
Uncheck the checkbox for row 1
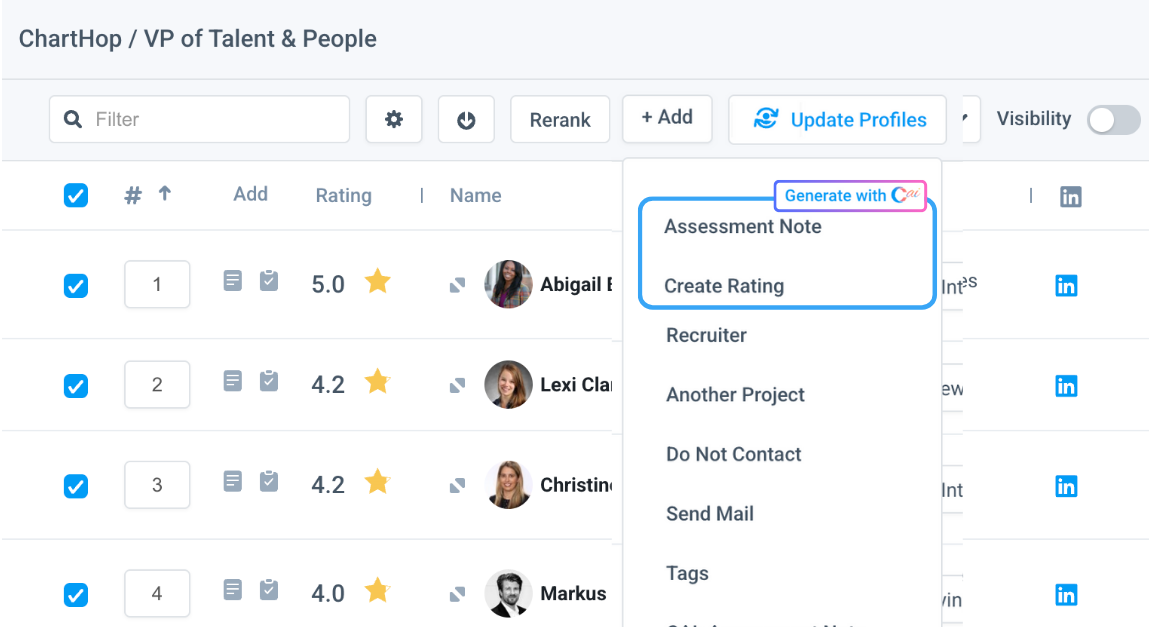pos(75,286)
